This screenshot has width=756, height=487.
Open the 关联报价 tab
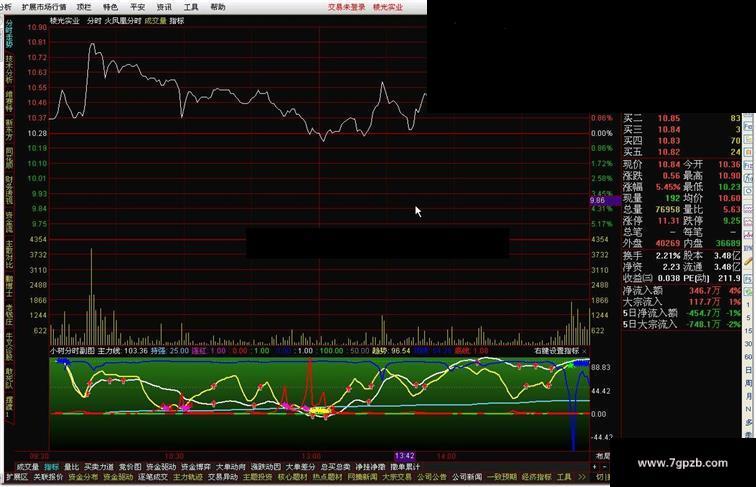[x=48, y=477]
